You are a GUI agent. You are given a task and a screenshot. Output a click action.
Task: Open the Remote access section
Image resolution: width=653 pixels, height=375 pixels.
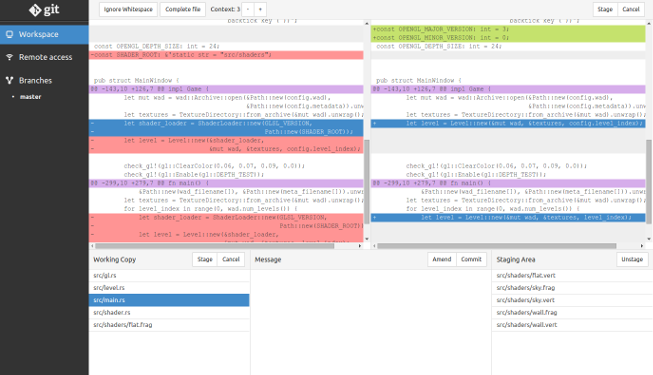[44, 57]
